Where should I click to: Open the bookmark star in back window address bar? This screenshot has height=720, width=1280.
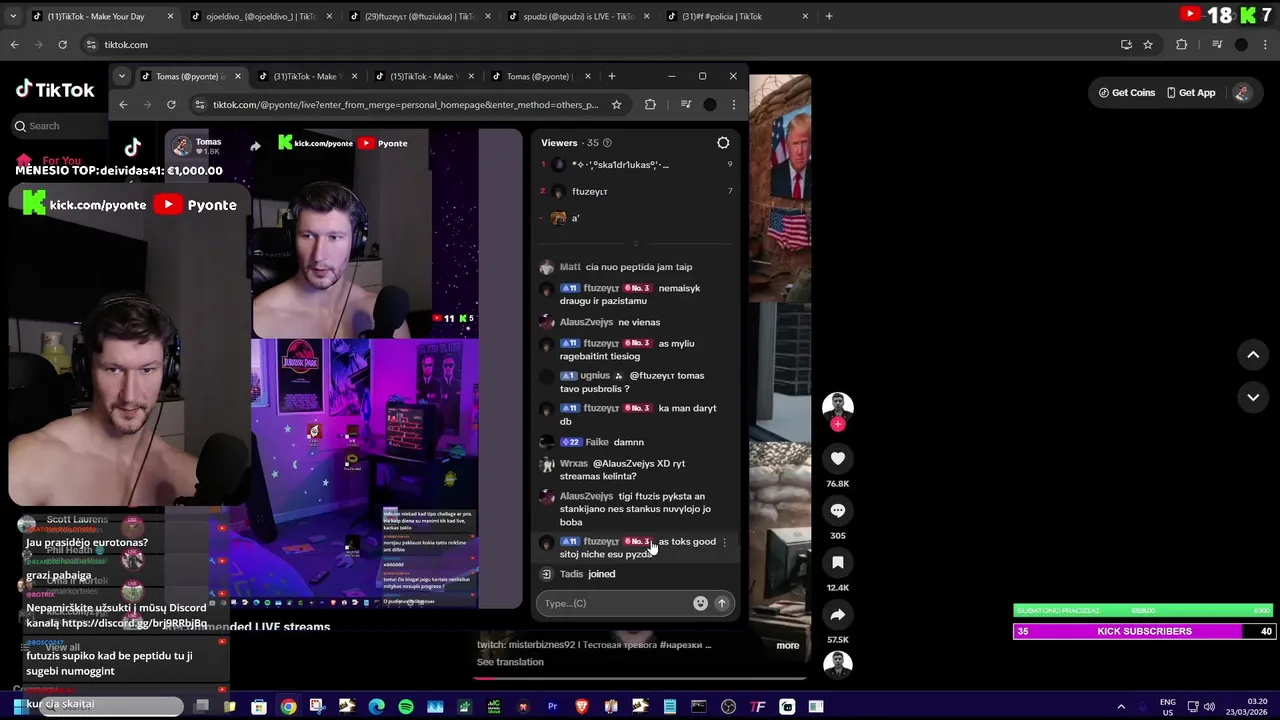click(x=1148, y=45)
